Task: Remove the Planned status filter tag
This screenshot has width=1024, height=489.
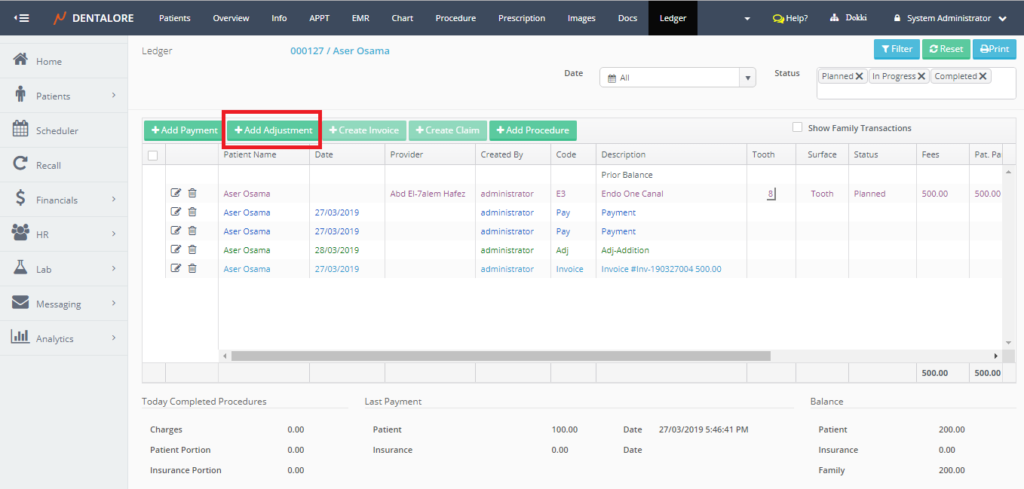Action: (x=859, y=76)
